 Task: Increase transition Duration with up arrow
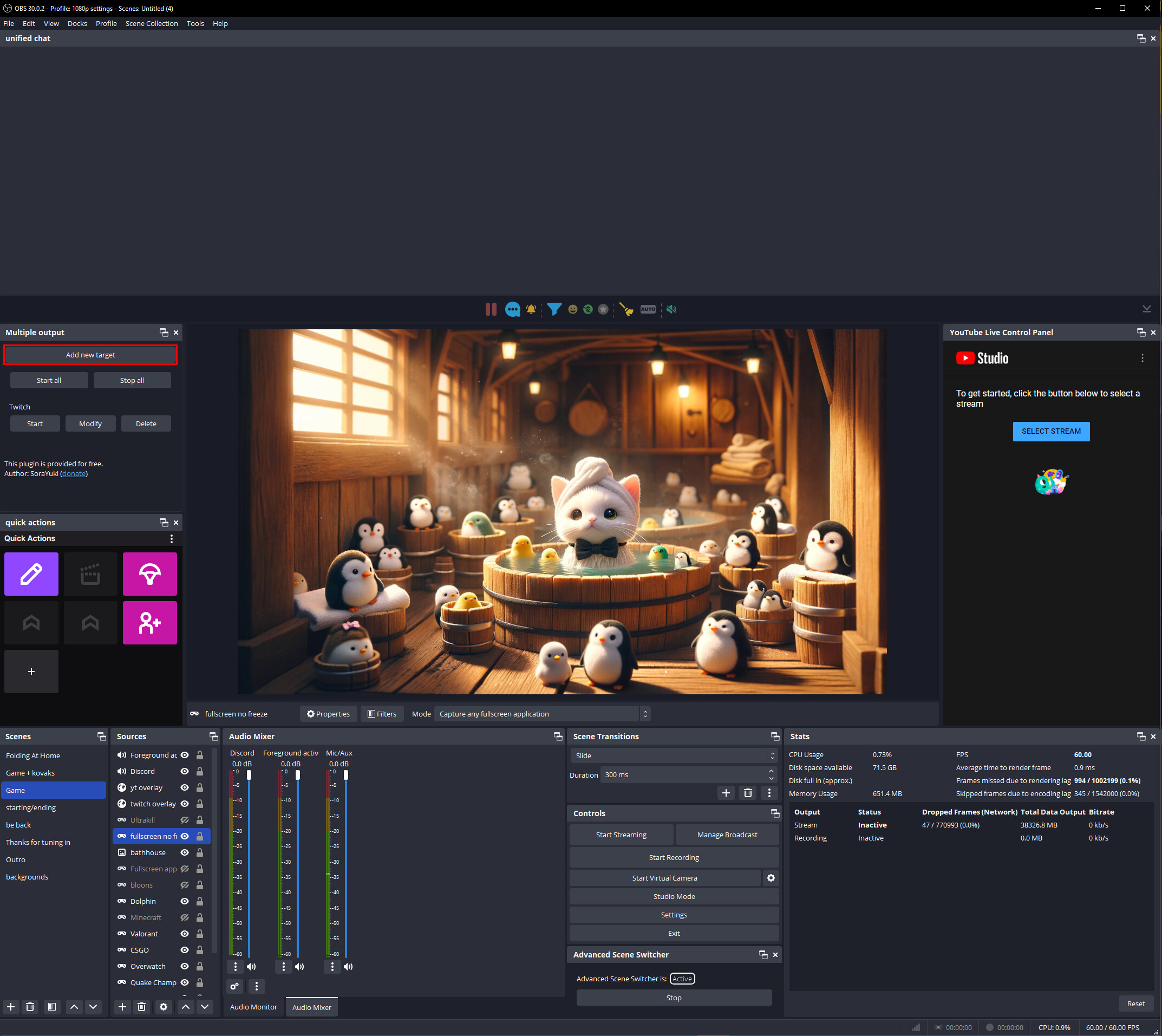pos(771,771)
